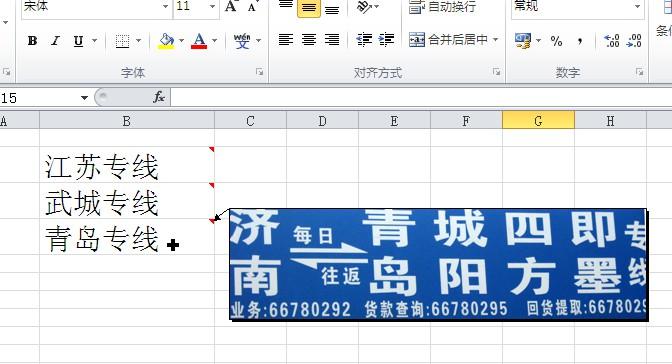672x364 pixels.
Task: Open fill color dropdown arrow
Action: coord(181,41)
